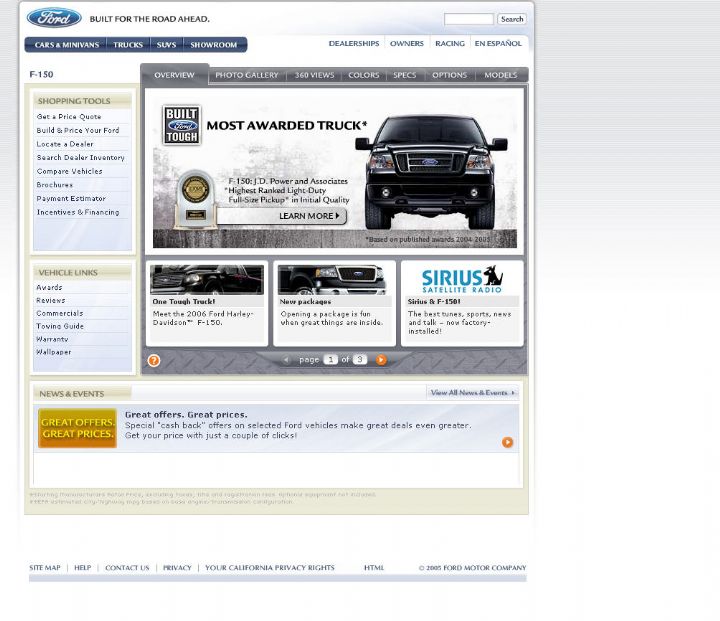Click the orange help question mark icon
Screen dimensions: 720x621
pos(153,361)
